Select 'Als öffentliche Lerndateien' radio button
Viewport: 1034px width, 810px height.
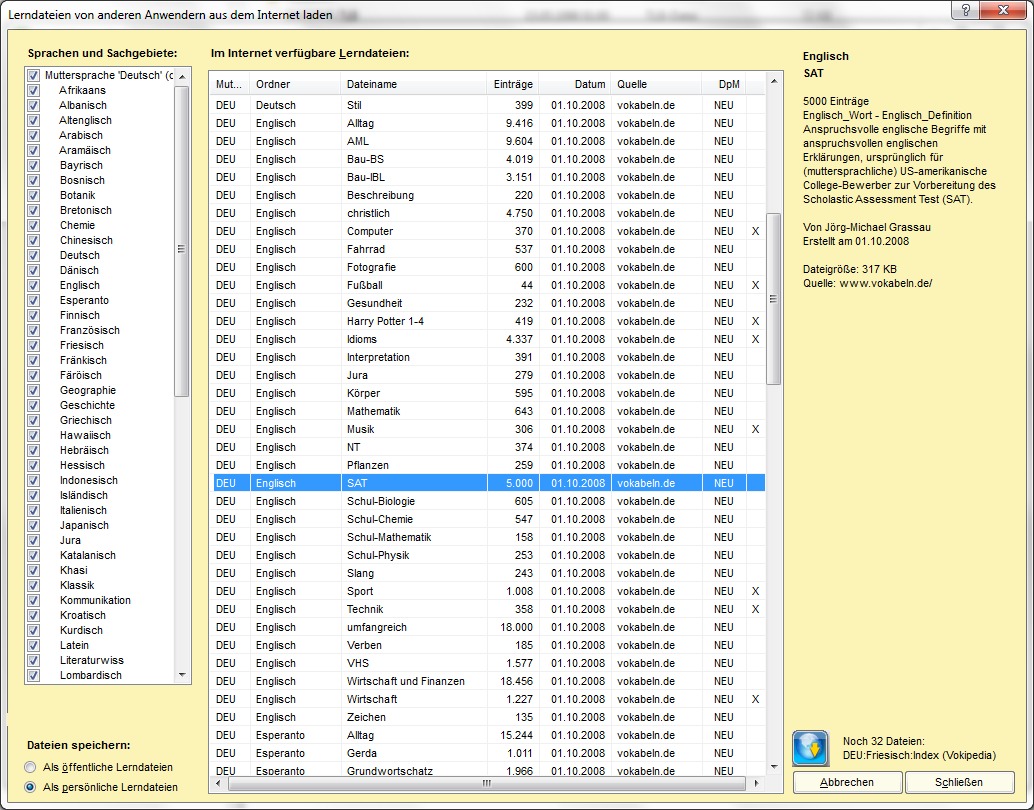point(30,767)
